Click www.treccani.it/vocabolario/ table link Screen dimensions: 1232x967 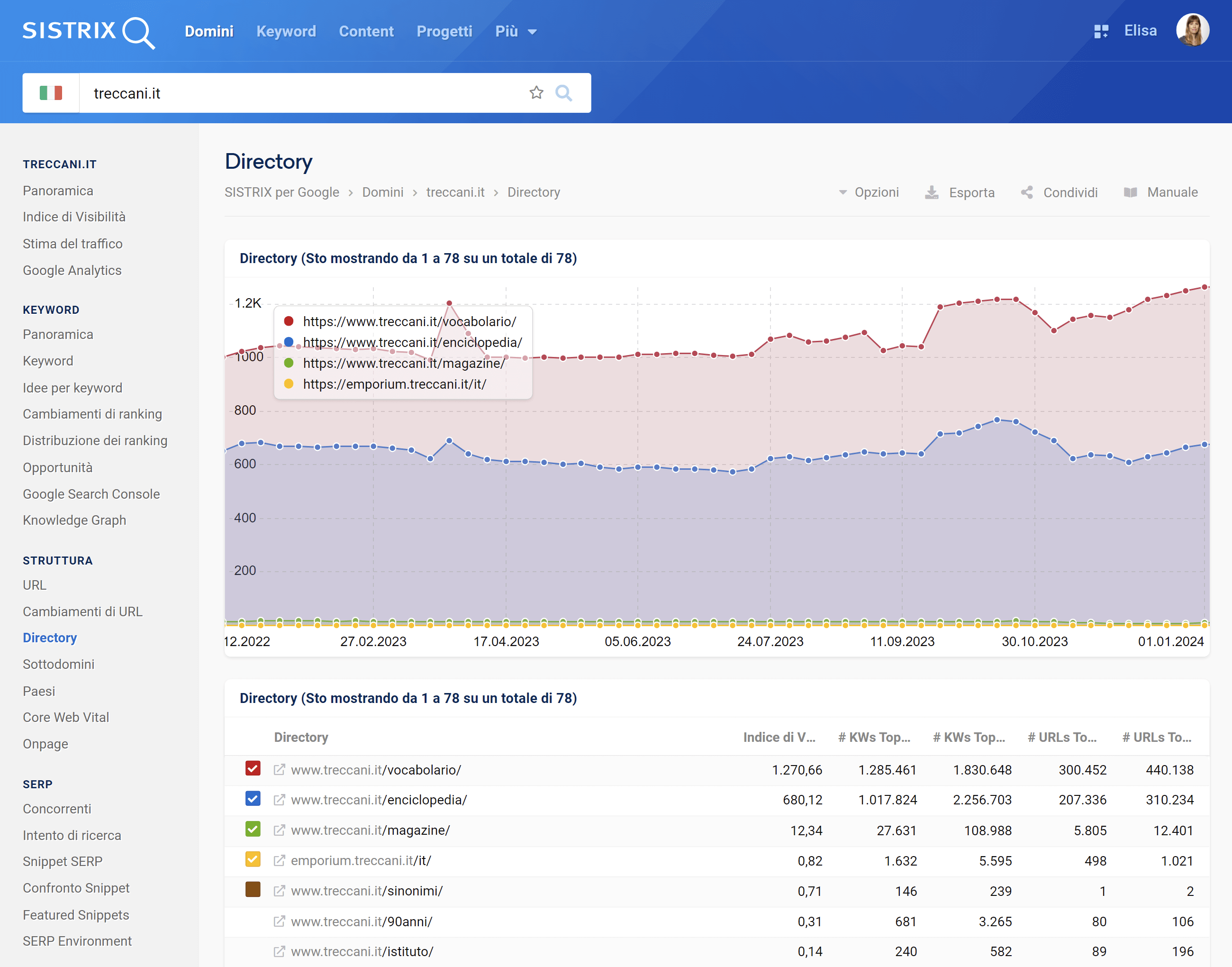click(x=376, y=770)
